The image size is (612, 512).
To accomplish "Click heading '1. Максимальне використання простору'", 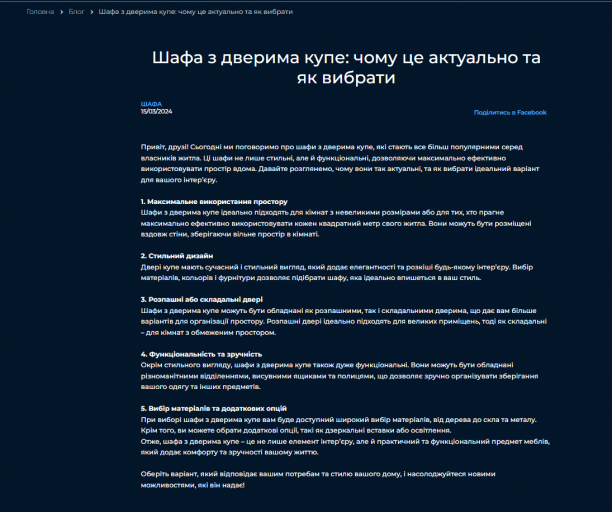I will coord(214,202).
